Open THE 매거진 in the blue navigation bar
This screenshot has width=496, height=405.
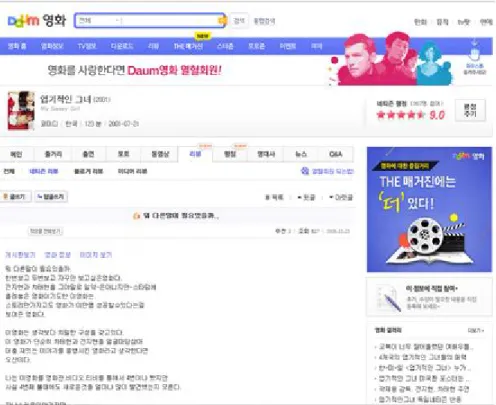pyautogui.click(x=188, y=46)
